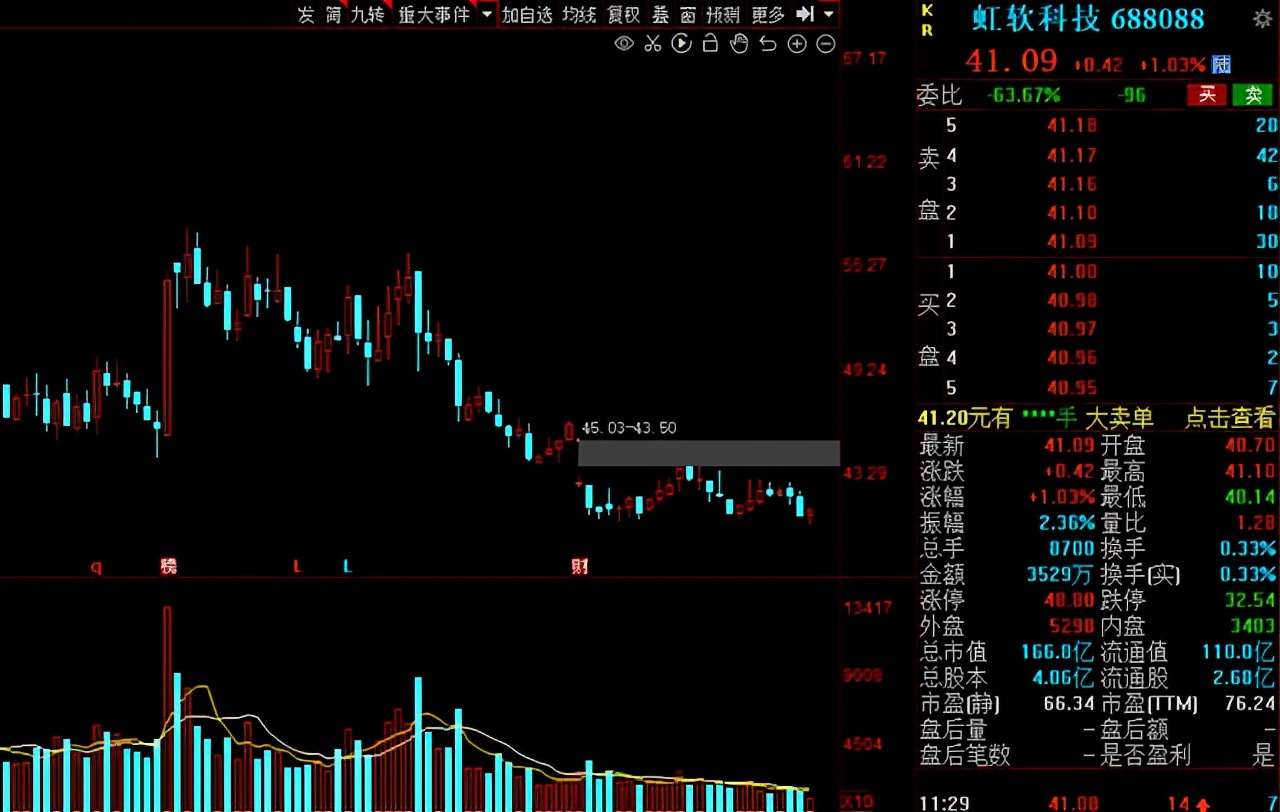
Task: Select buy level 1 price 41.00
Action: pos(1072,272)
